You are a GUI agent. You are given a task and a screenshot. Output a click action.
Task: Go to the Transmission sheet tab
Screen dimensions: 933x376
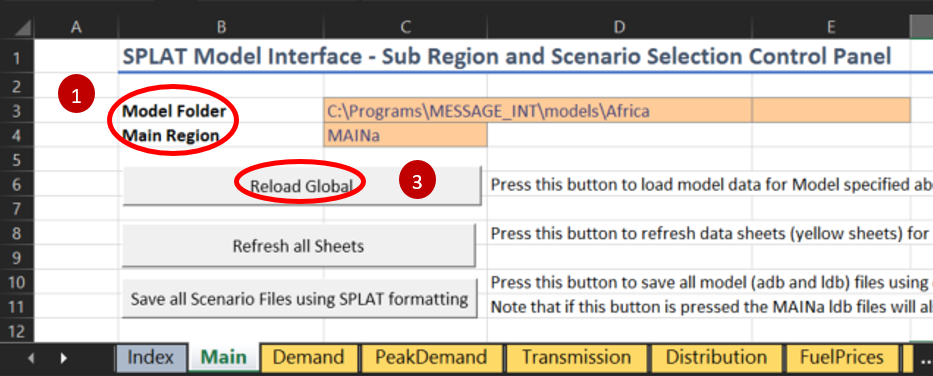(x=576, y=358)
